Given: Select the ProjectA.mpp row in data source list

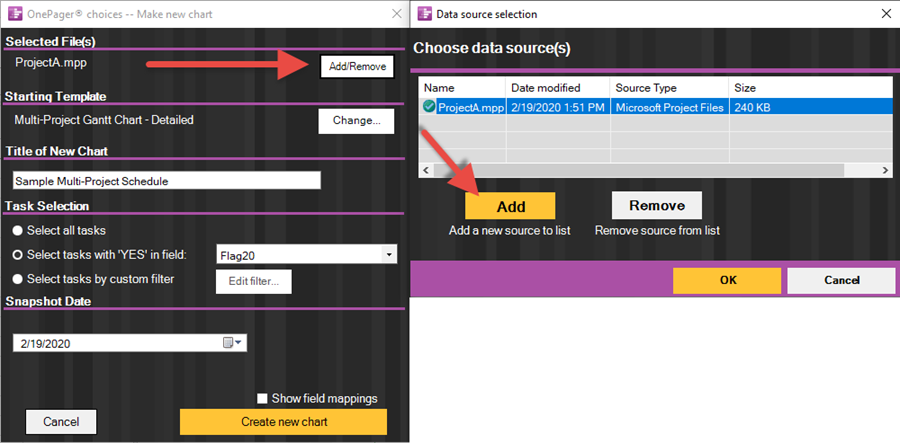Looking at the screenshot, I should (655, 107).
